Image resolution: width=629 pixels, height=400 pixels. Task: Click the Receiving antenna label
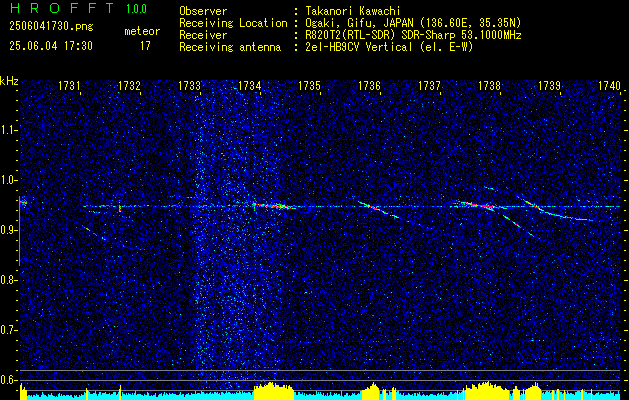point(230,47)
